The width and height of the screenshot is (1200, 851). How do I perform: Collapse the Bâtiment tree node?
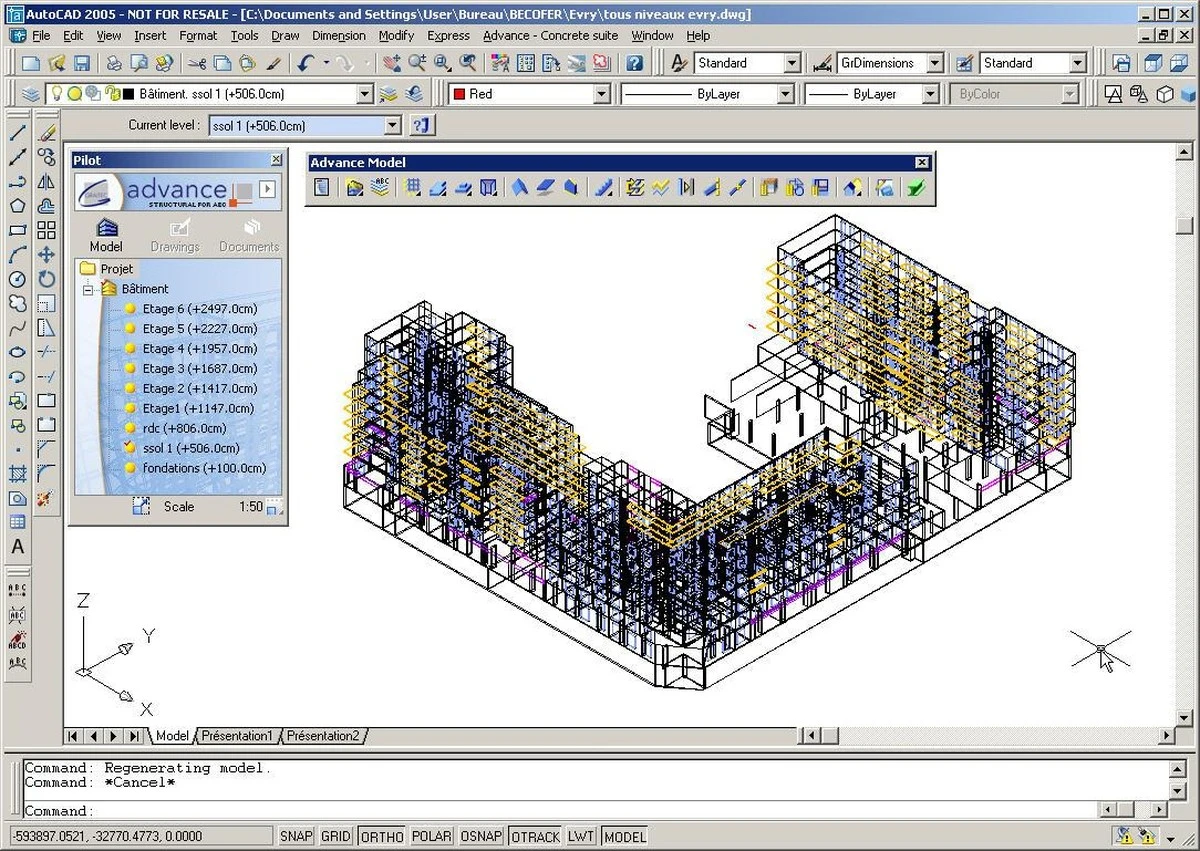pyautogui.click(x=88, y=289)
